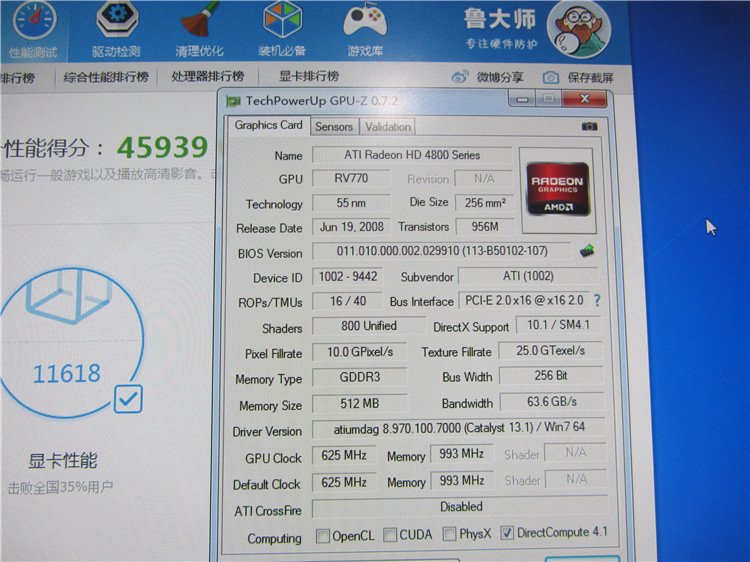Toggle the CUDA checkbox
The height and width of the screenshot is (562, 750).
tap(390, 535)
